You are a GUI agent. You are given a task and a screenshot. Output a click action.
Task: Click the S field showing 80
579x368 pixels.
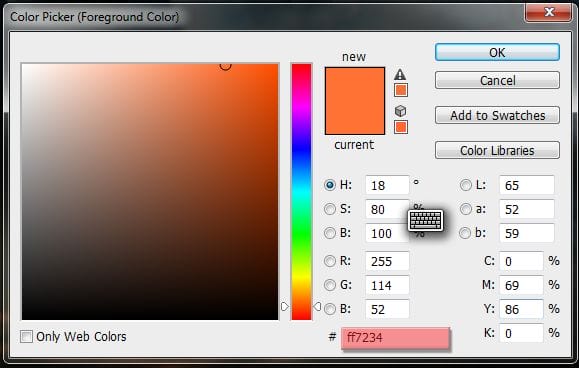pyautogui.click(x=387, y=209)
